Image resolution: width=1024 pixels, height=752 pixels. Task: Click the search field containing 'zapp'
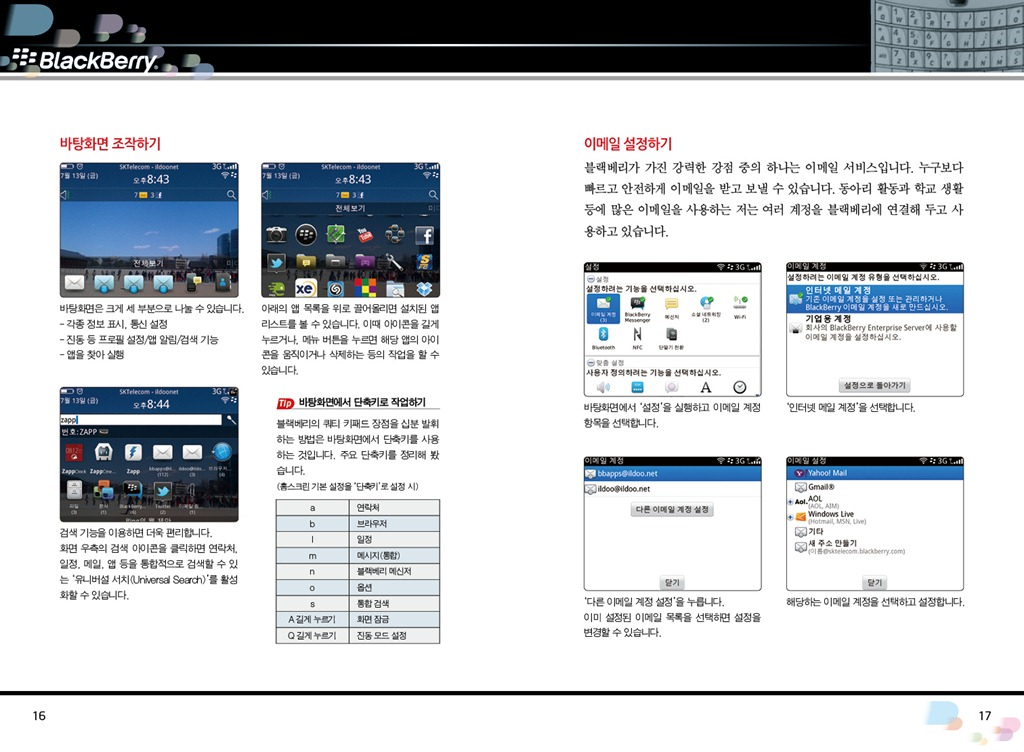pos(140,420)
